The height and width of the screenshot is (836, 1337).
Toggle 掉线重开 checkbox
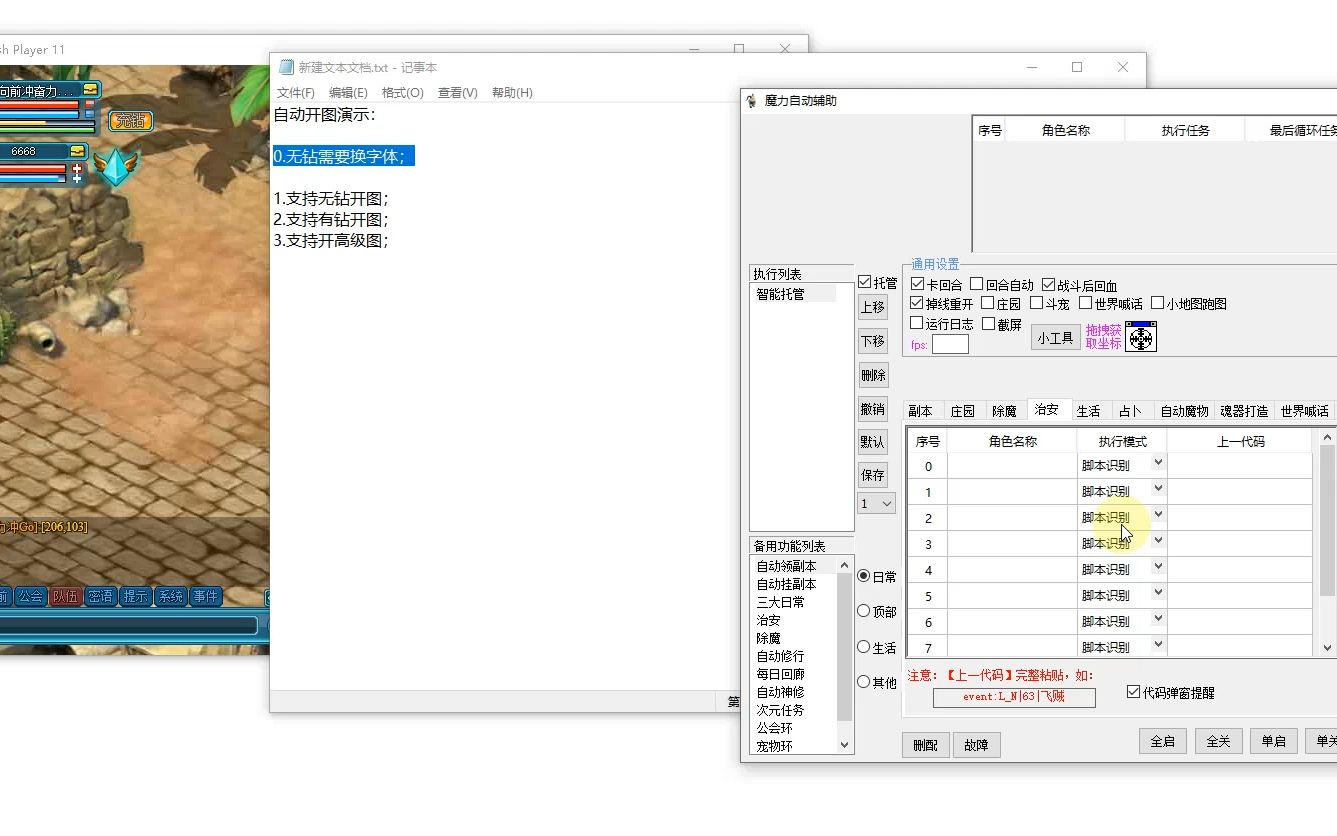[917, 303]
